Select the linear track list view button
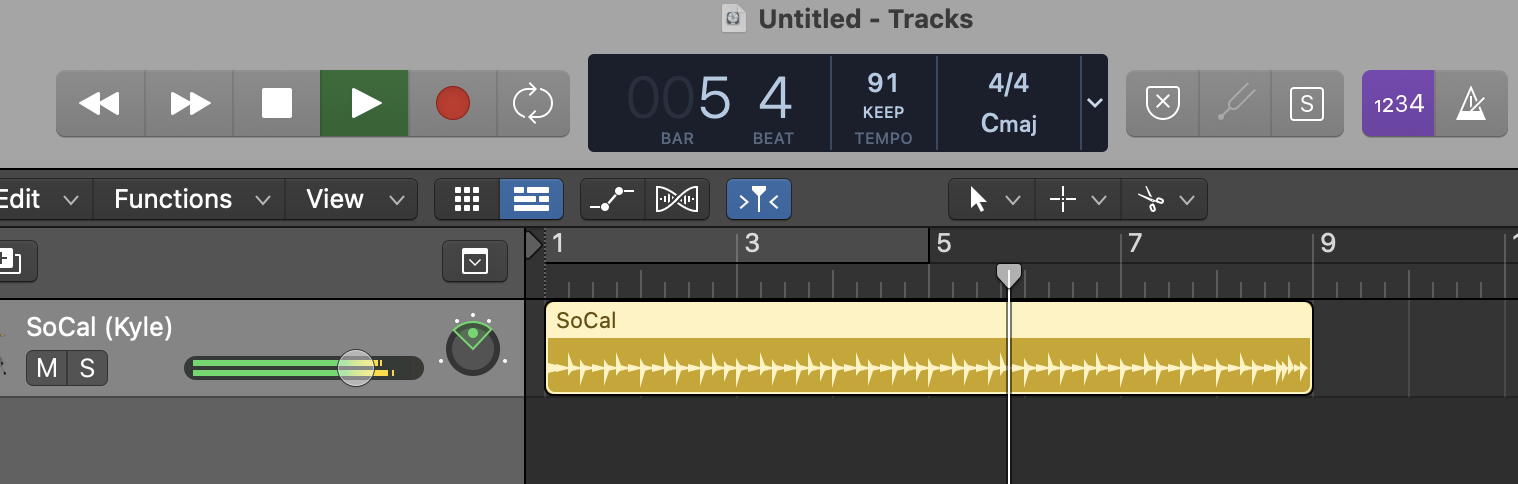 531,199
